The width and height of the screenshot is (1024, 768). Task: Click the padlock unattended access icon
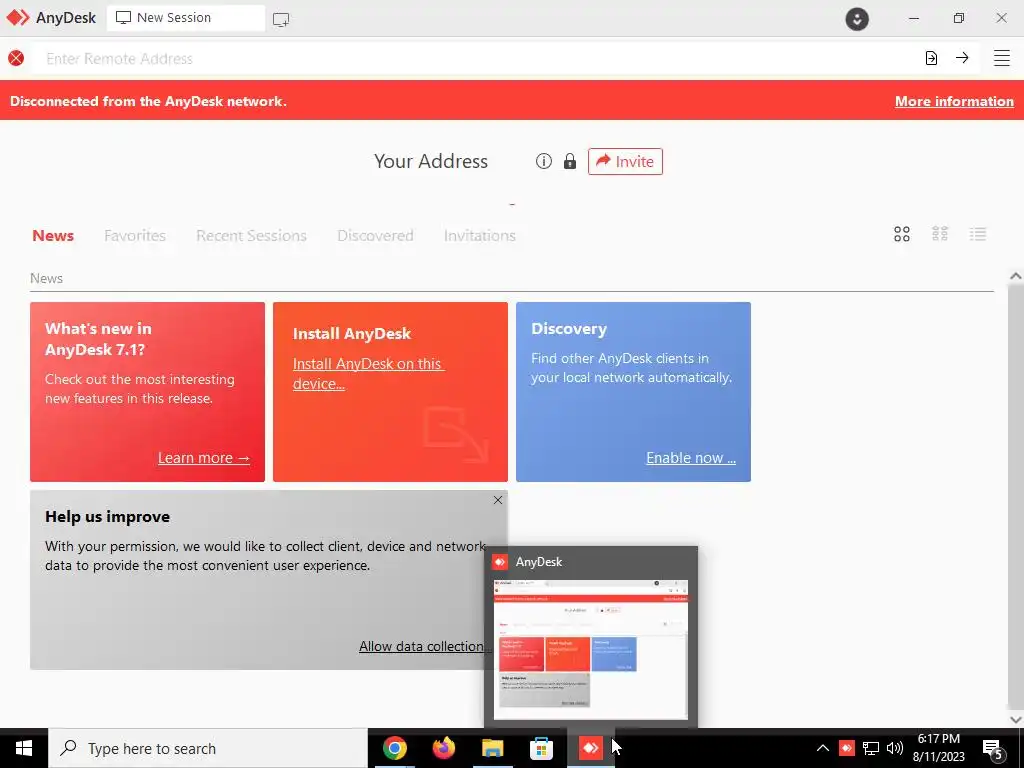569,161
